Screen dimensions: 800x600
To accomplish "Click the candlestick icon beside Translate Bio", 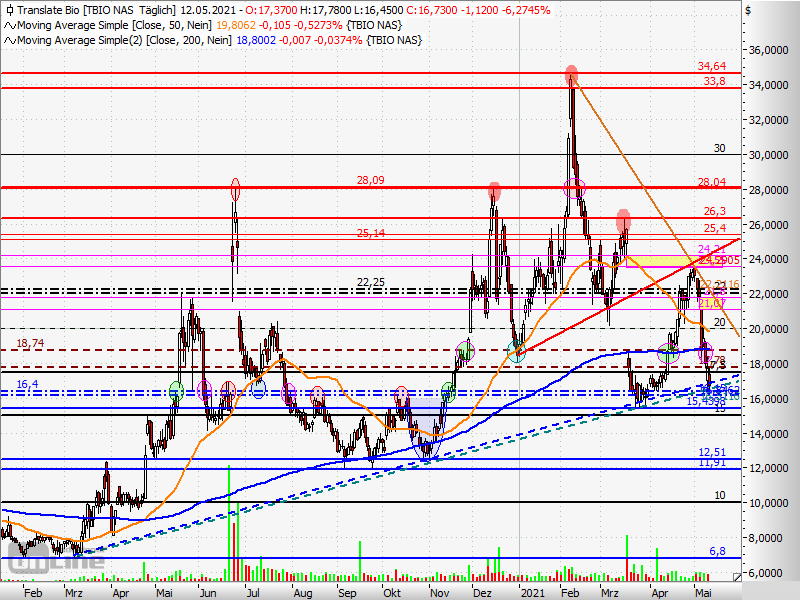I will [9, 9].
